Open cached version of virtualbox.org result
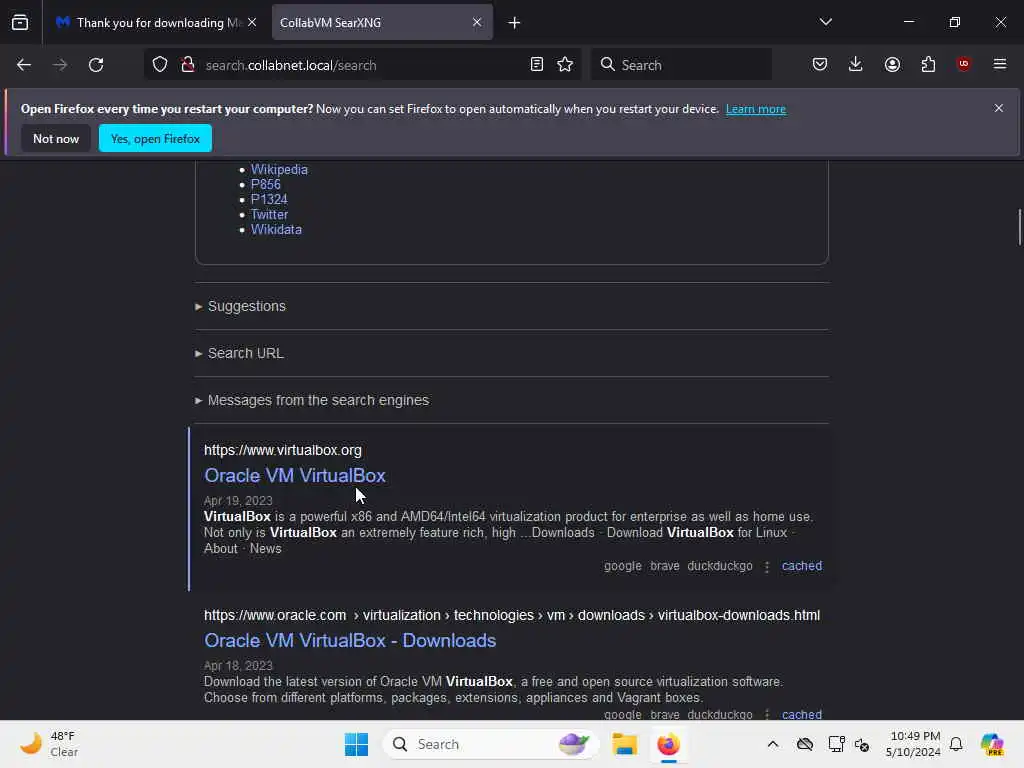Screen dimensions: 1024x768 [801, 566]
